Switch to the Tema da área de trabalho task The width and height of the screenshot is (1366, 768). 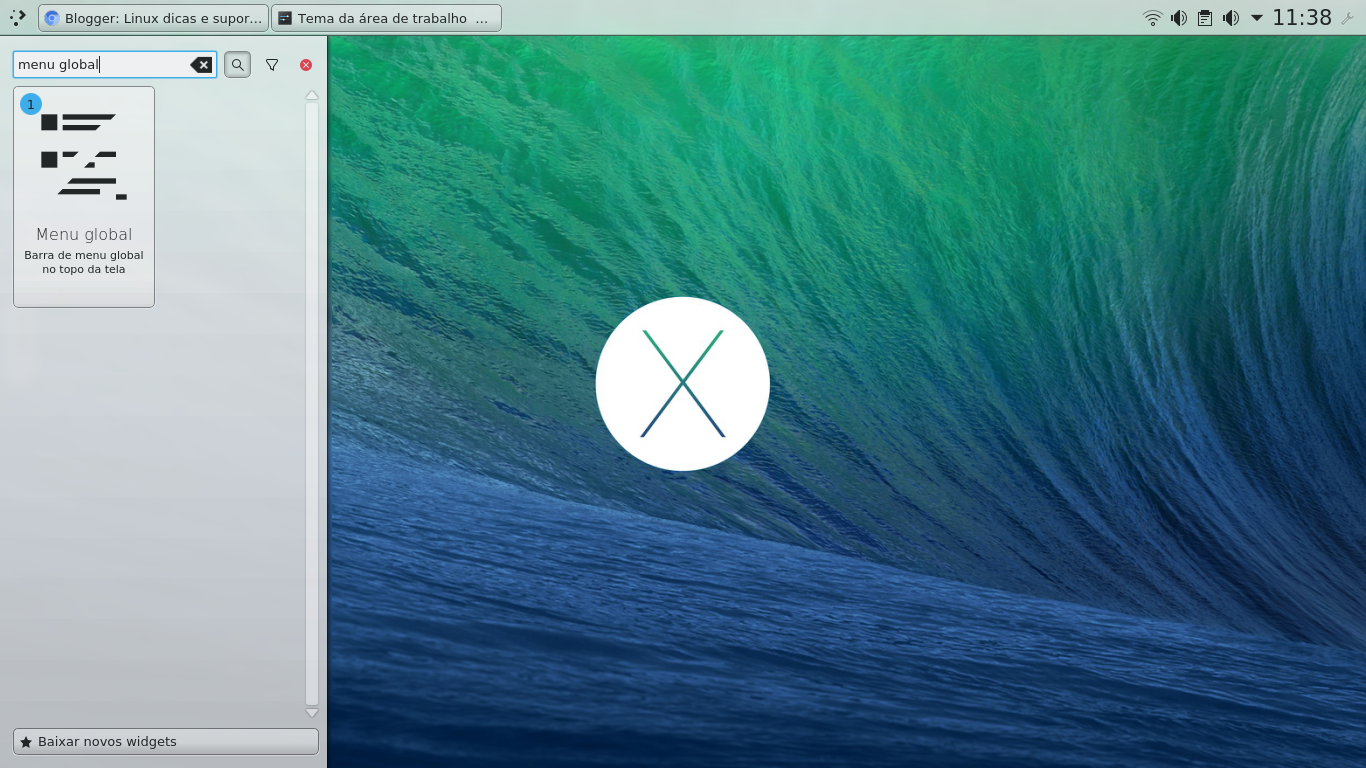[x=385, y=17]
